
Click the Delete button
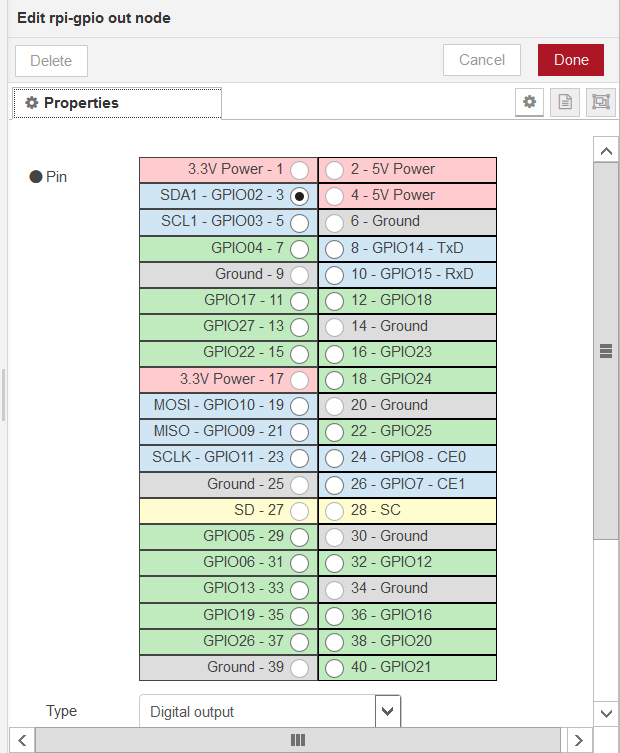[x=51, y=60]
